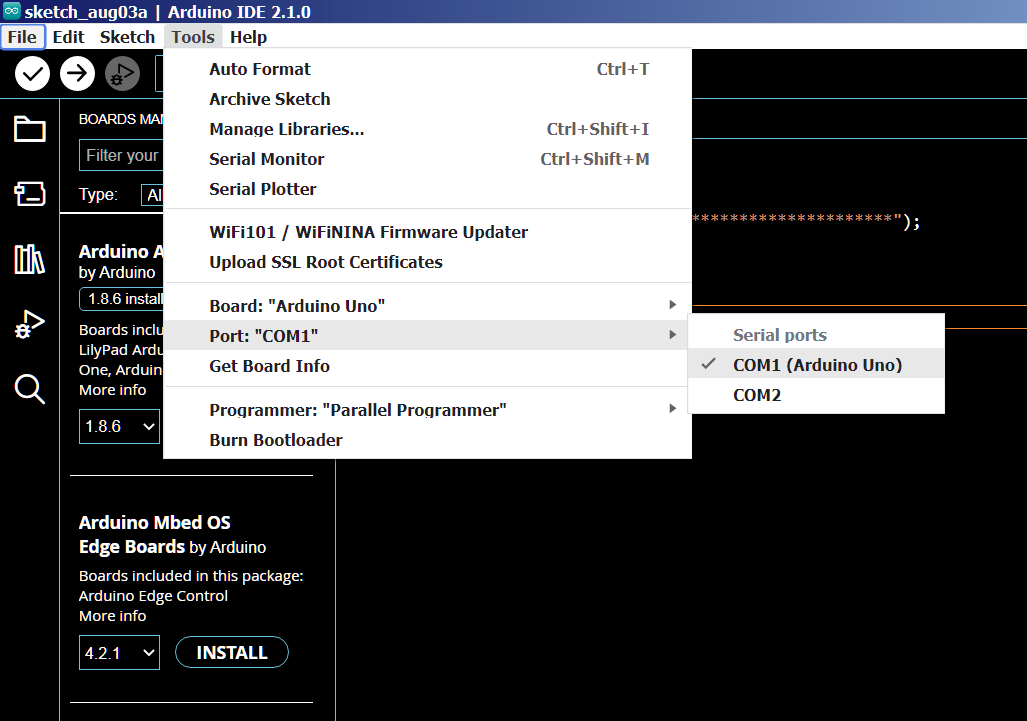This screenshot has width=1027, height=721.
Task: Open the 4.2.1 version dropdown for Edge Boards
Action: 119,652
